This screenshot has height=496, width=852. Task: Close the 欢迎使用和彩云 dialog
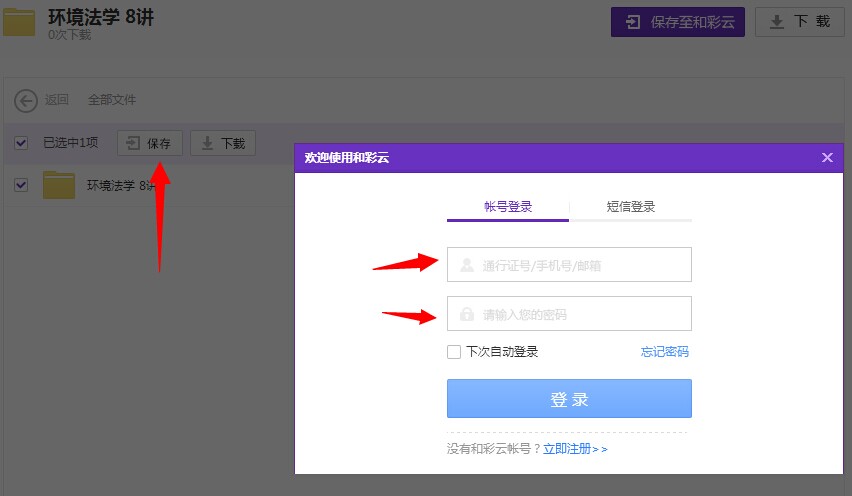[827, 158]
